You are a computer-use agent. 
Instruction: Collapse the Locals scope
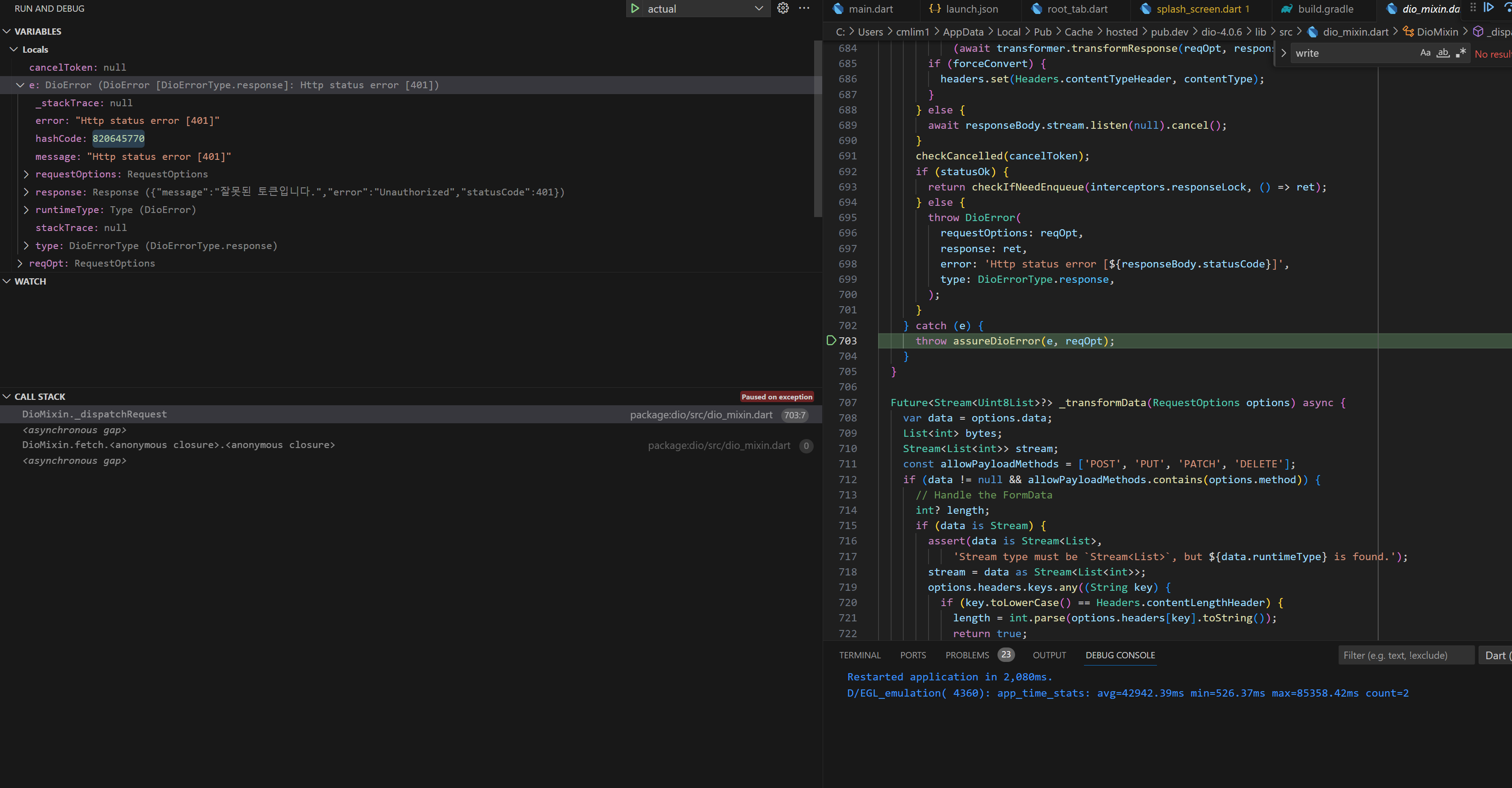click(x=14, y=49)
